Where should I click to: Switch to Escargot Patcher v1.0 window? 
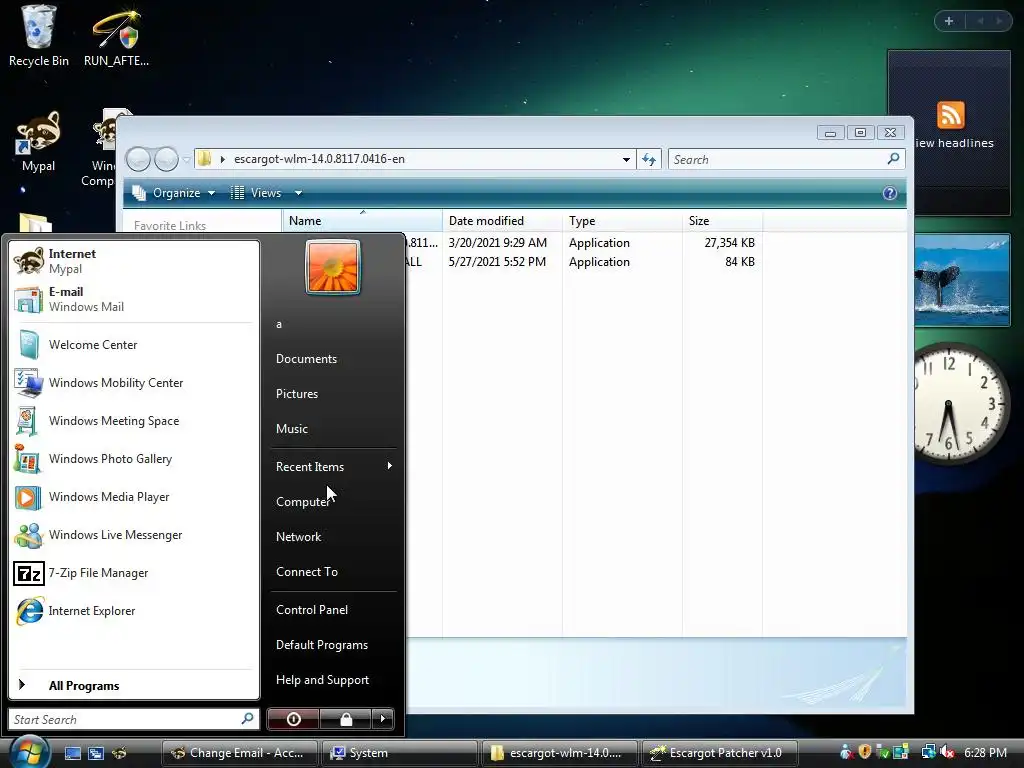coord(719,753)
